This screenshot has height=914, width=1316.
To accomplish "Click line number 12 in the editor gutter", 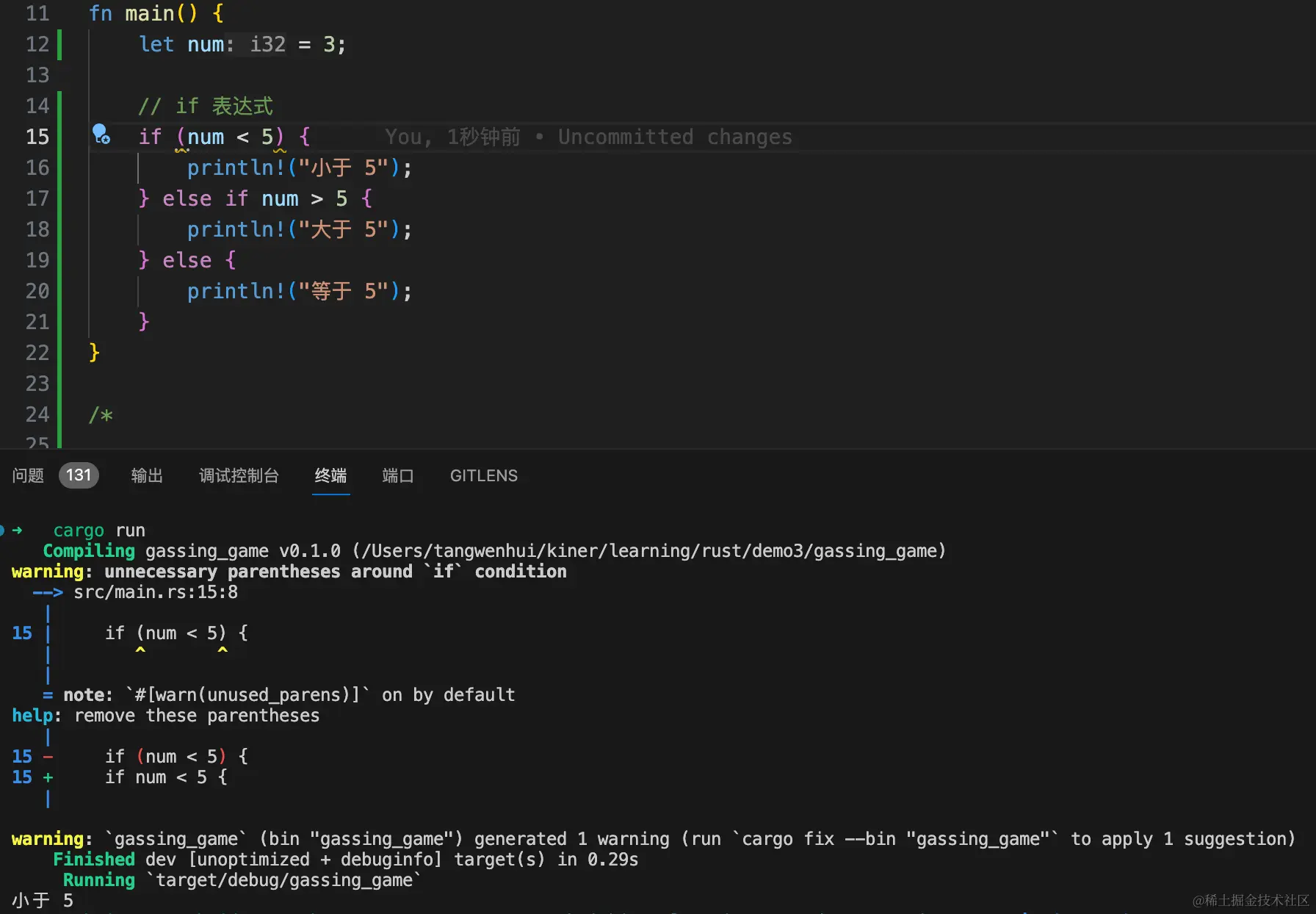I will (37, 44).
